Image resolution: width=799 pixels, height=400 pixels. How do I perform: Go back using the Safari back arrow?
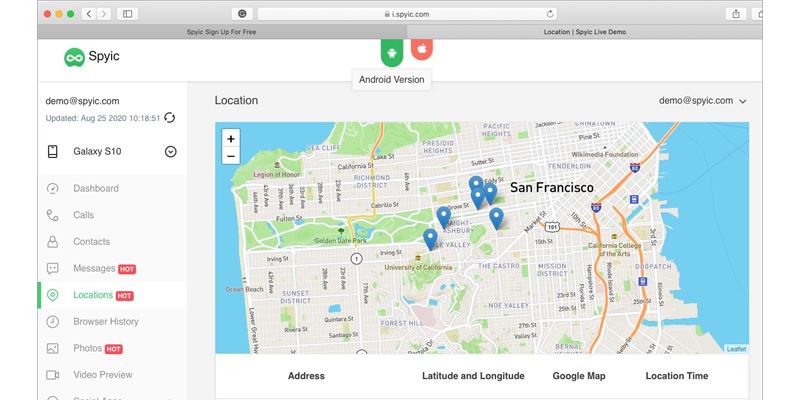click(89, 14)
